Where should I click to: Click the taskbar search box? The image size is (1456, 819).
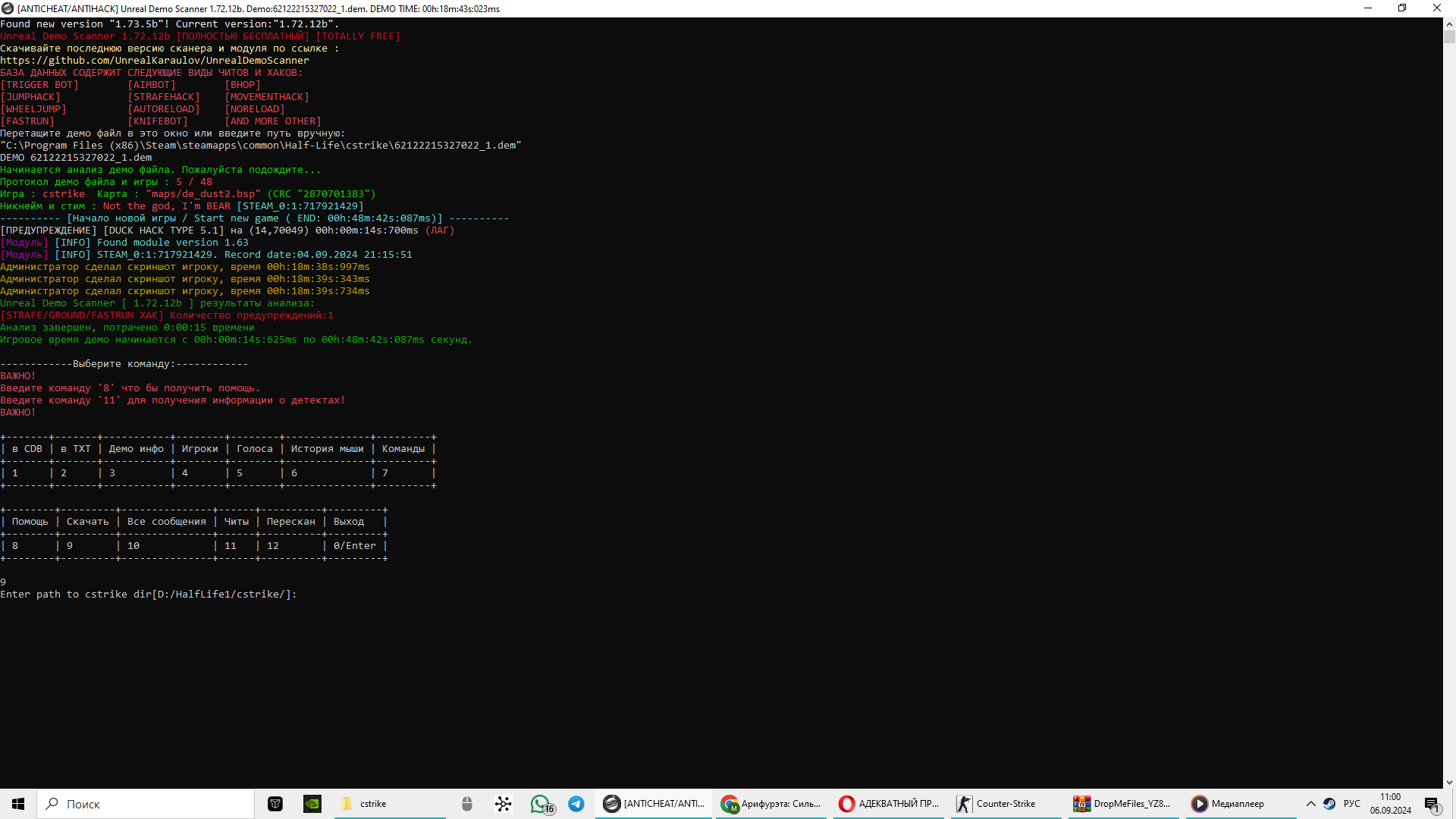(x=146, y=804)
